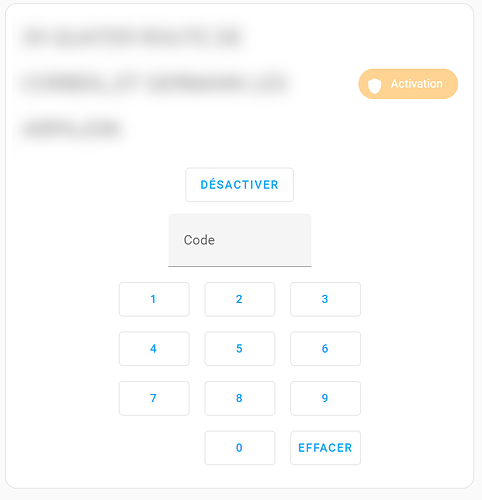Click the shield icon in Activation badge

tap(374, 86)
